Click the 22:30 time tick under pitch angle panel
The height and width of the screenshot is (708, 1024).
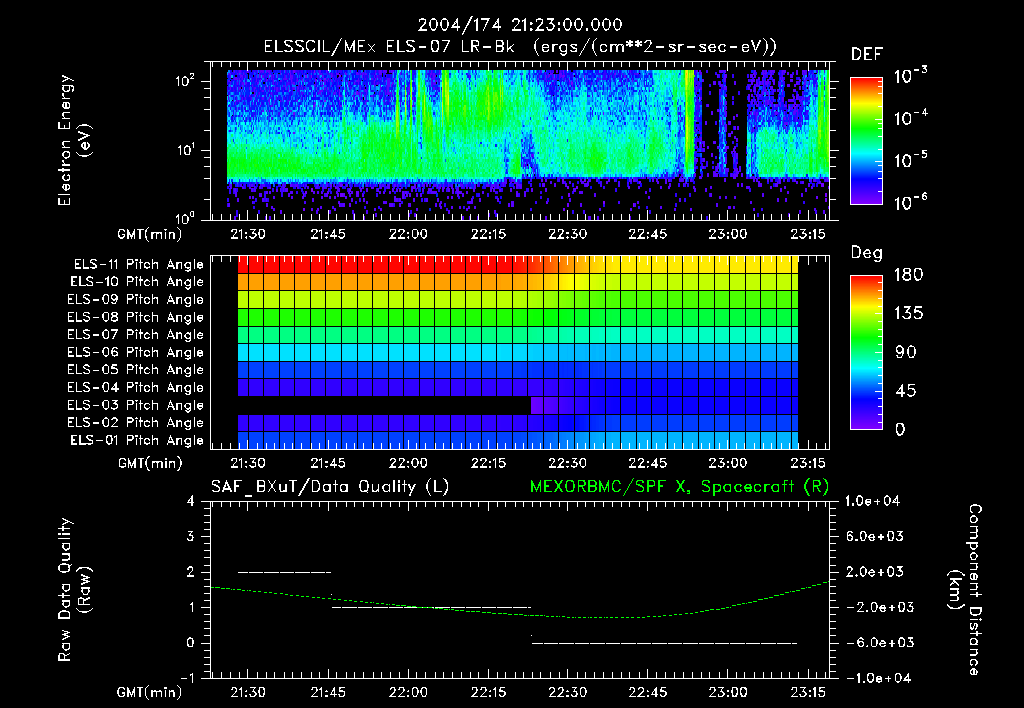pos(568,463)
